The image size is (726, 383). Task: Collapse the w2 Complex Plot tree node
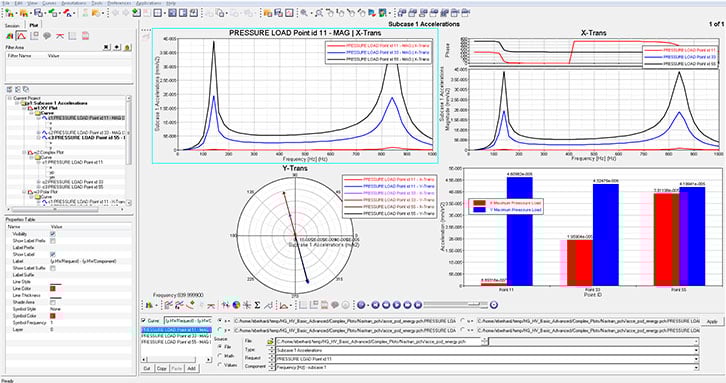24,152
